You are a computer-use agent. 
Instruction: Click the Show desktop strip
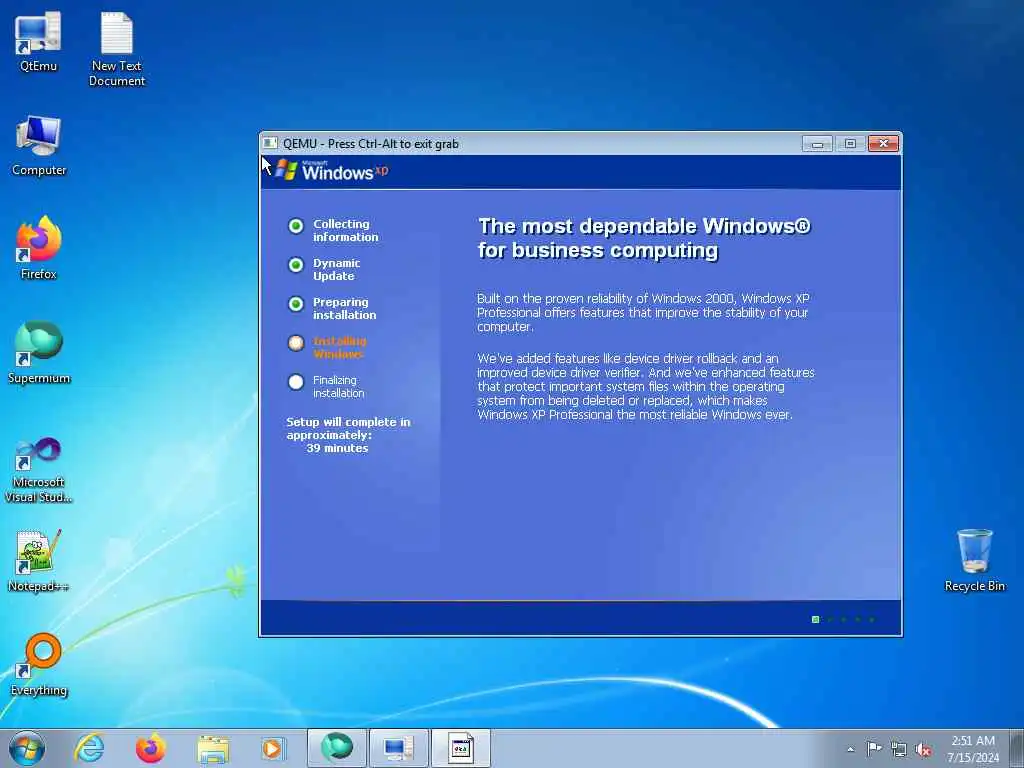point(1017,748)
